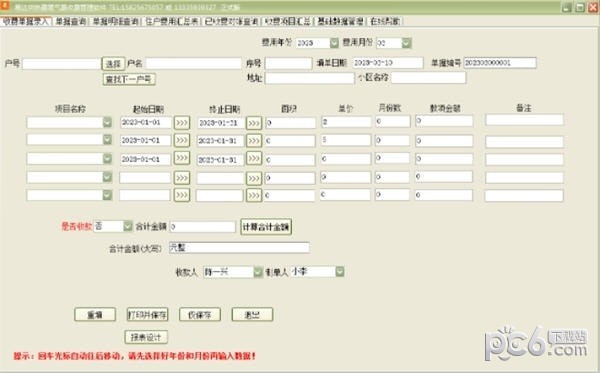The width and height of the screenshot is (600, 373).
Task: Expand the 是否收款 dropdown
Action: [x=128, y=226]
